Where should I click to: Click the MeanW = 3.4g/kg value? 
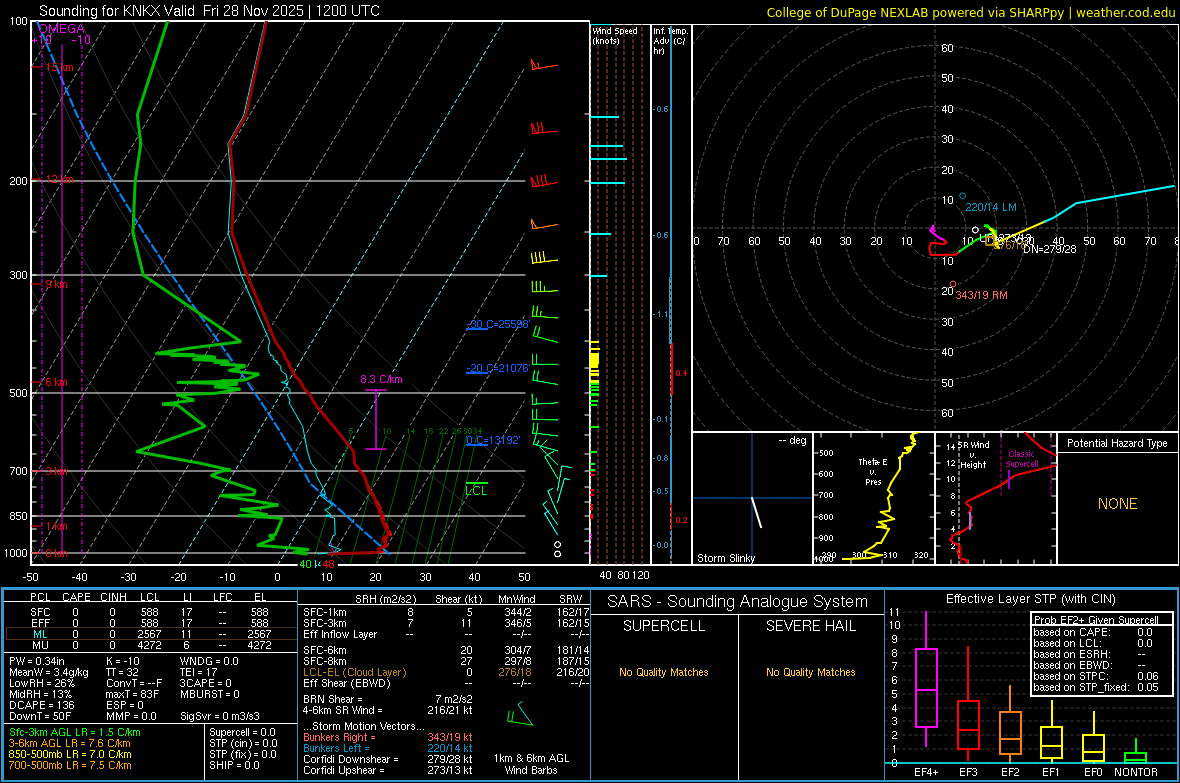[x=48, y=672]
